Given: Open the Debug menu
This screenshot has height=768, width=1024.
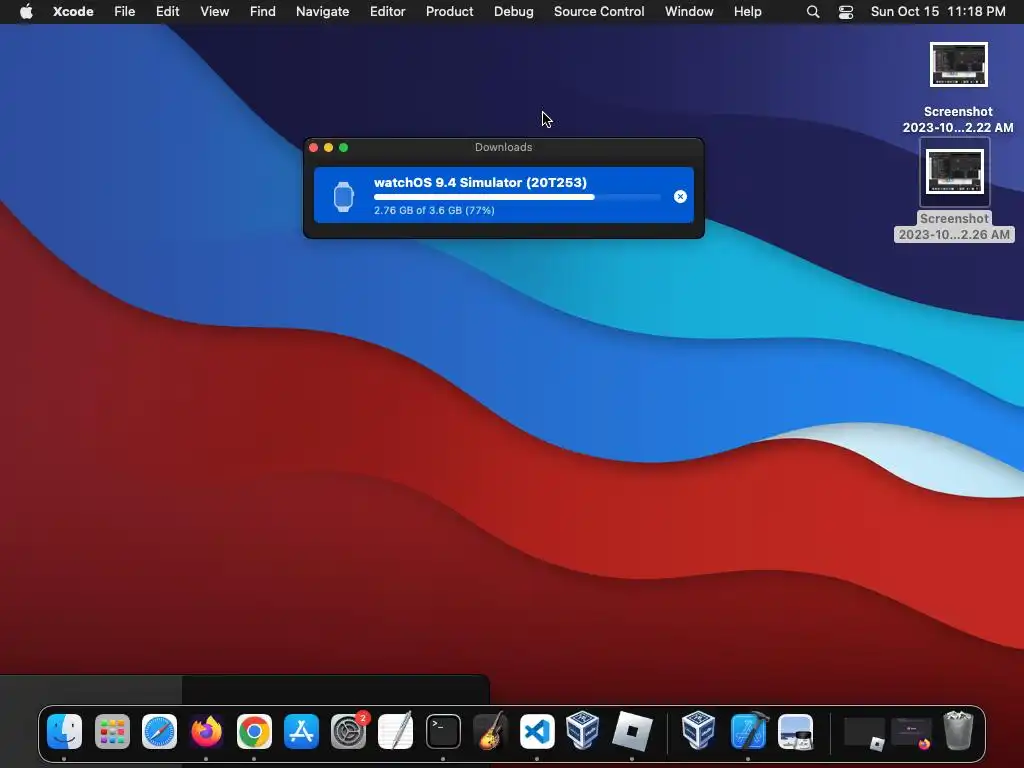Looking at the screenshot, I should (x=514, y=12).
